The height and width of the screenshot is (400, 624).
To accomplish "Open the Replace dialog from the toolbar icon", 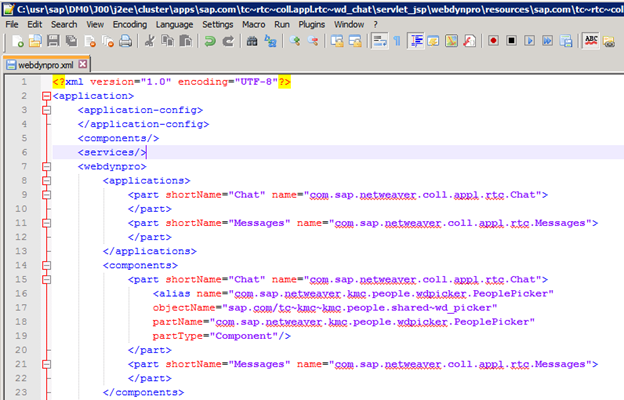I will (x=271, y=41).
